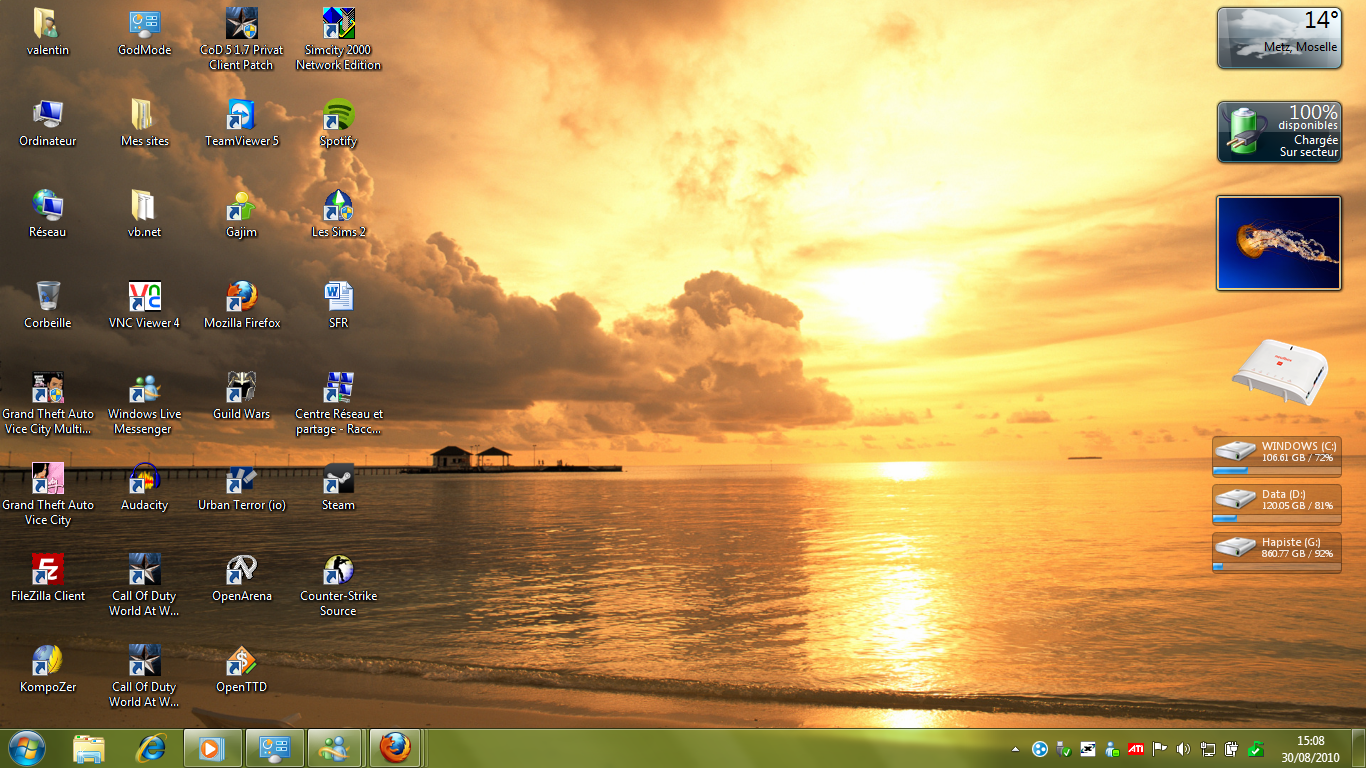Switch to Windows Media Player taskbar button

coord(213,747)
